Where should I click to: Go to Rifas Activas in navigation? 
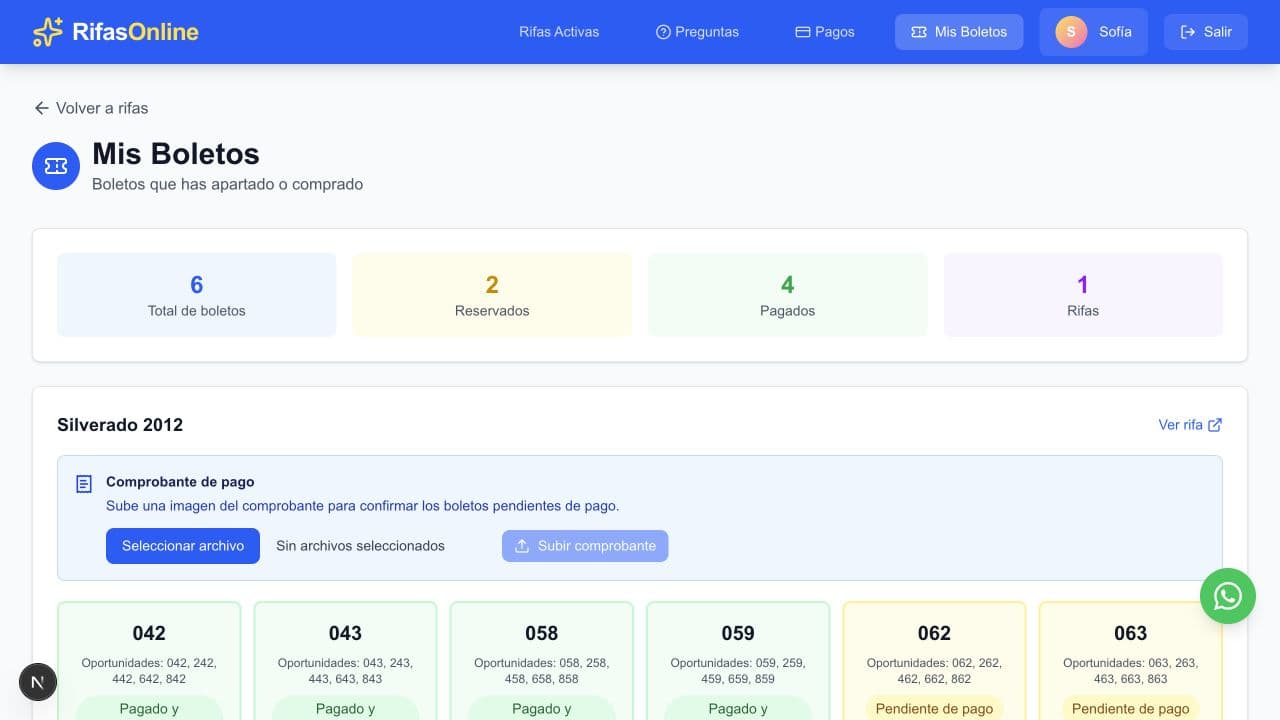(559, 32)
